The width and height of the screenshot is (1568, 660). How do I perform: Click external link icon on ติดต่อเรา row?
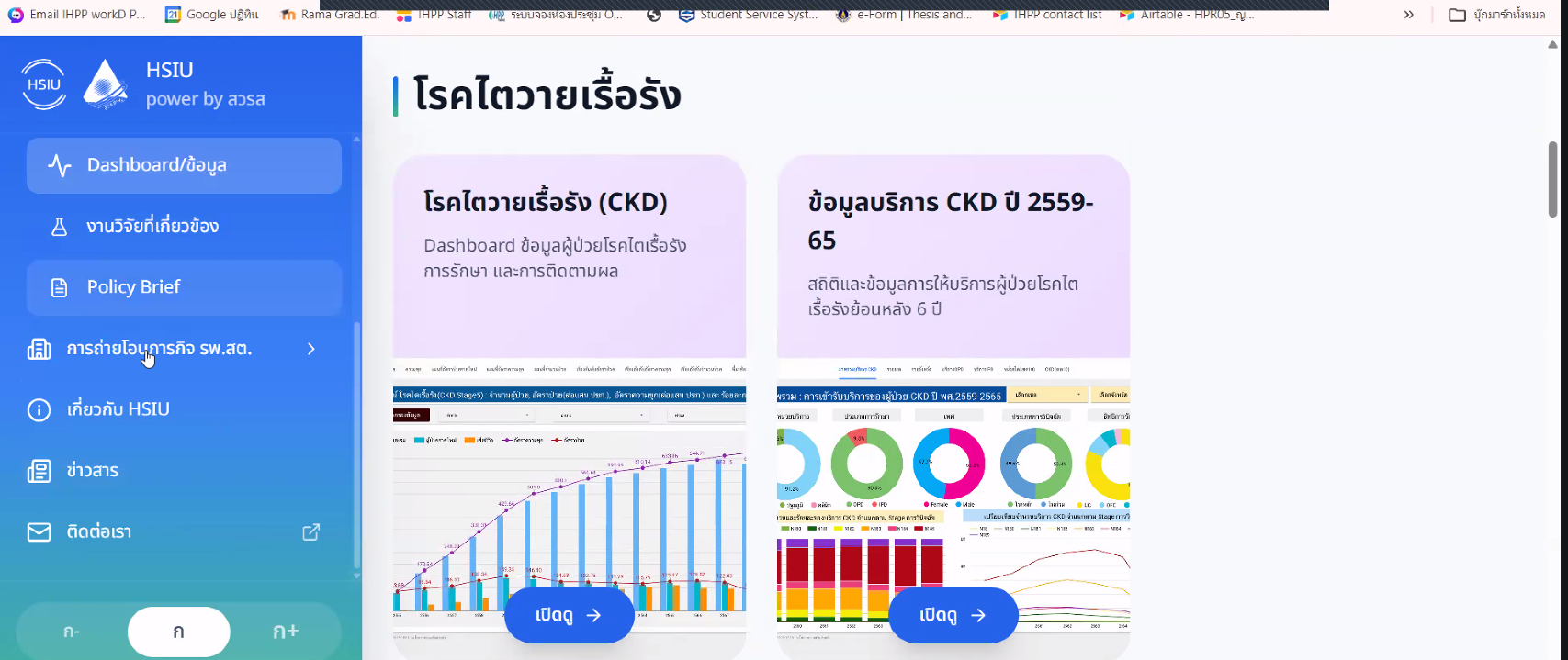pyautogui.click(x=311, y=532)
